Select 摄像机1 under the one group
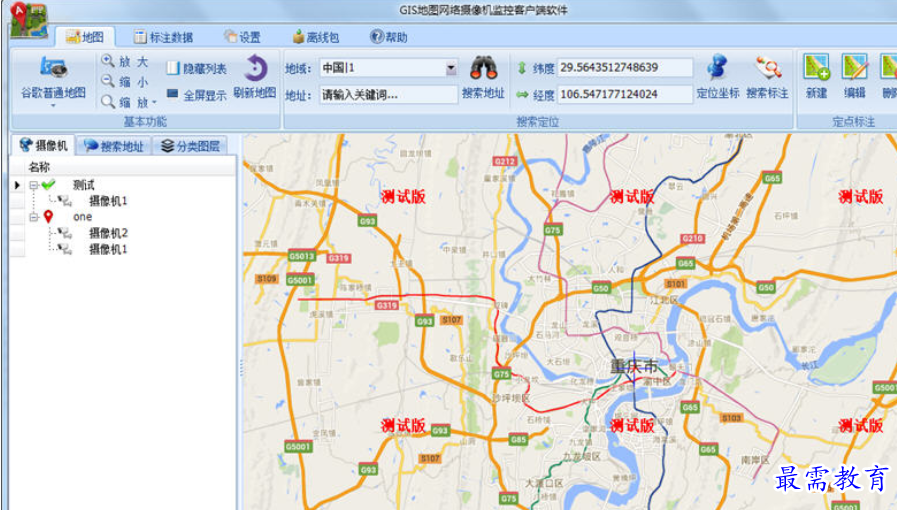The image size is (897, 510). click(x=108, y=249)
